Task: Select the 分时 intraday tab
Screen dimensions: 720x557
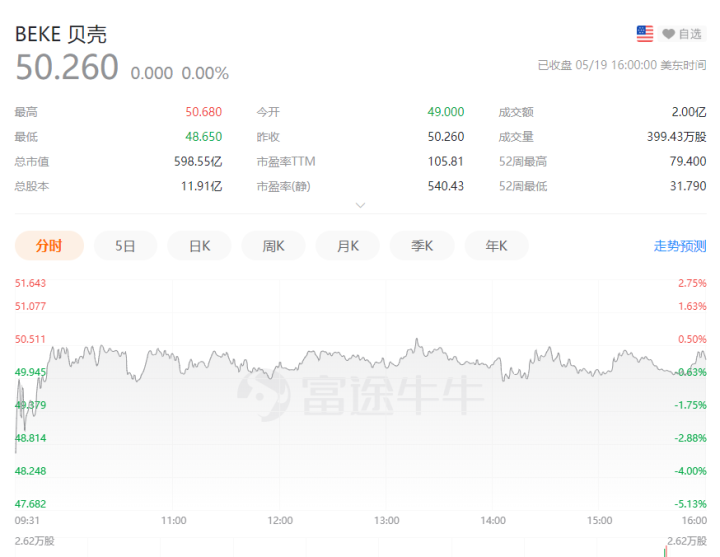Action: pos(49,246)
